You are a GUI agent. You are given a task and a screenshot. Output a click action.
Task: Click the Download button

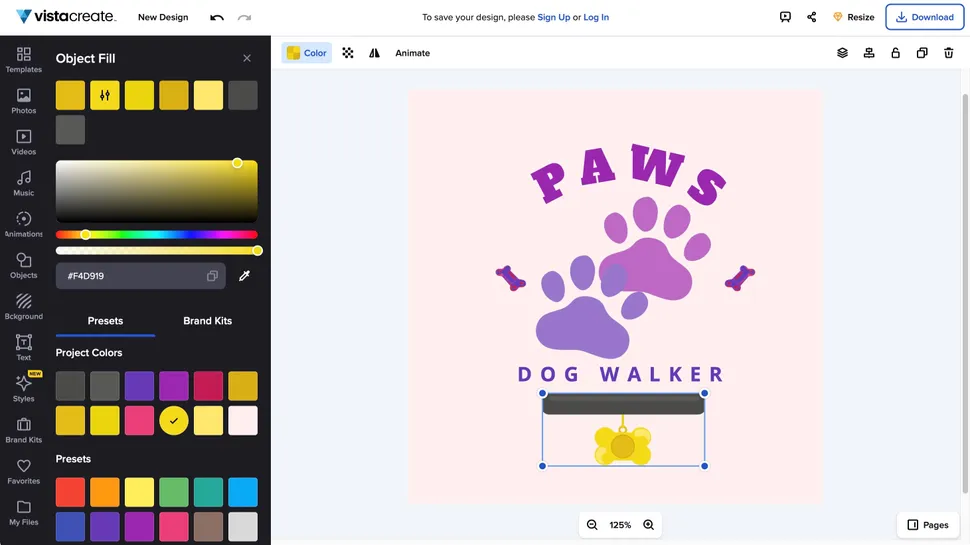[x=924, y=17]
